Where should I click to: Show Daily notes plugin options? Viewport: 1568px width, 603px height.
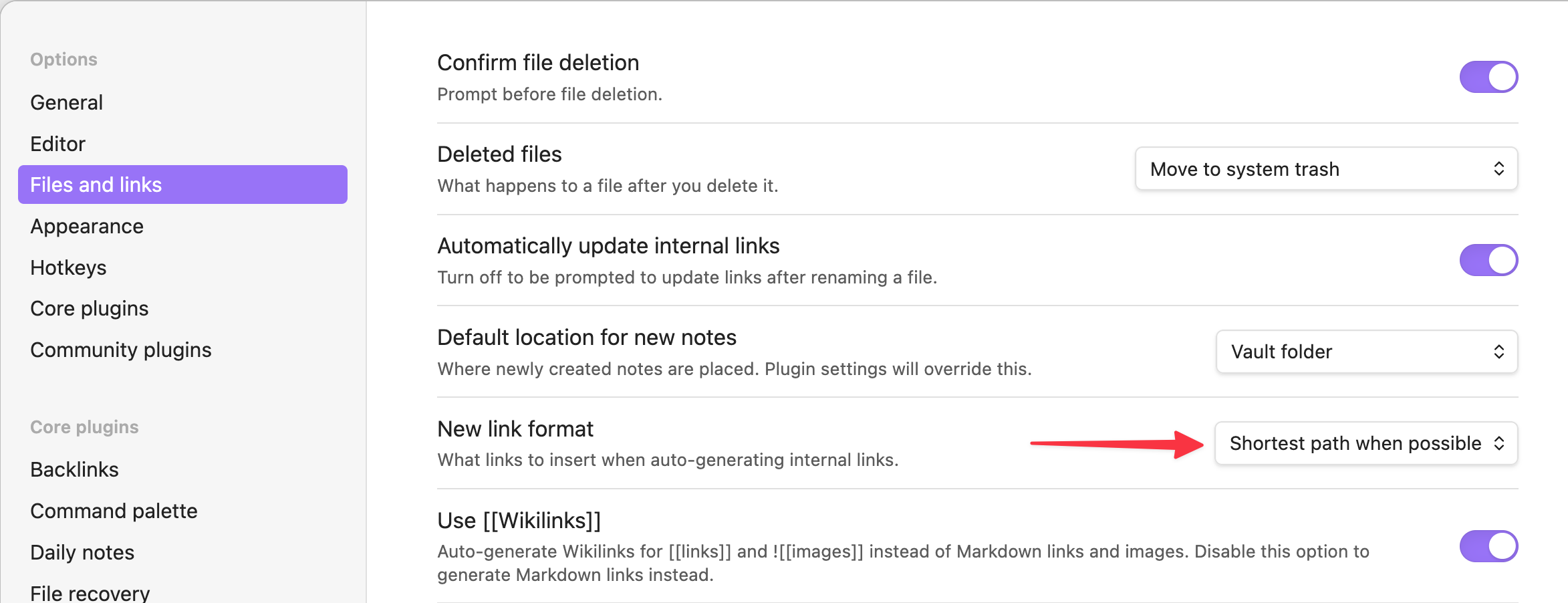pyautogui.click(x=82, y=552)
